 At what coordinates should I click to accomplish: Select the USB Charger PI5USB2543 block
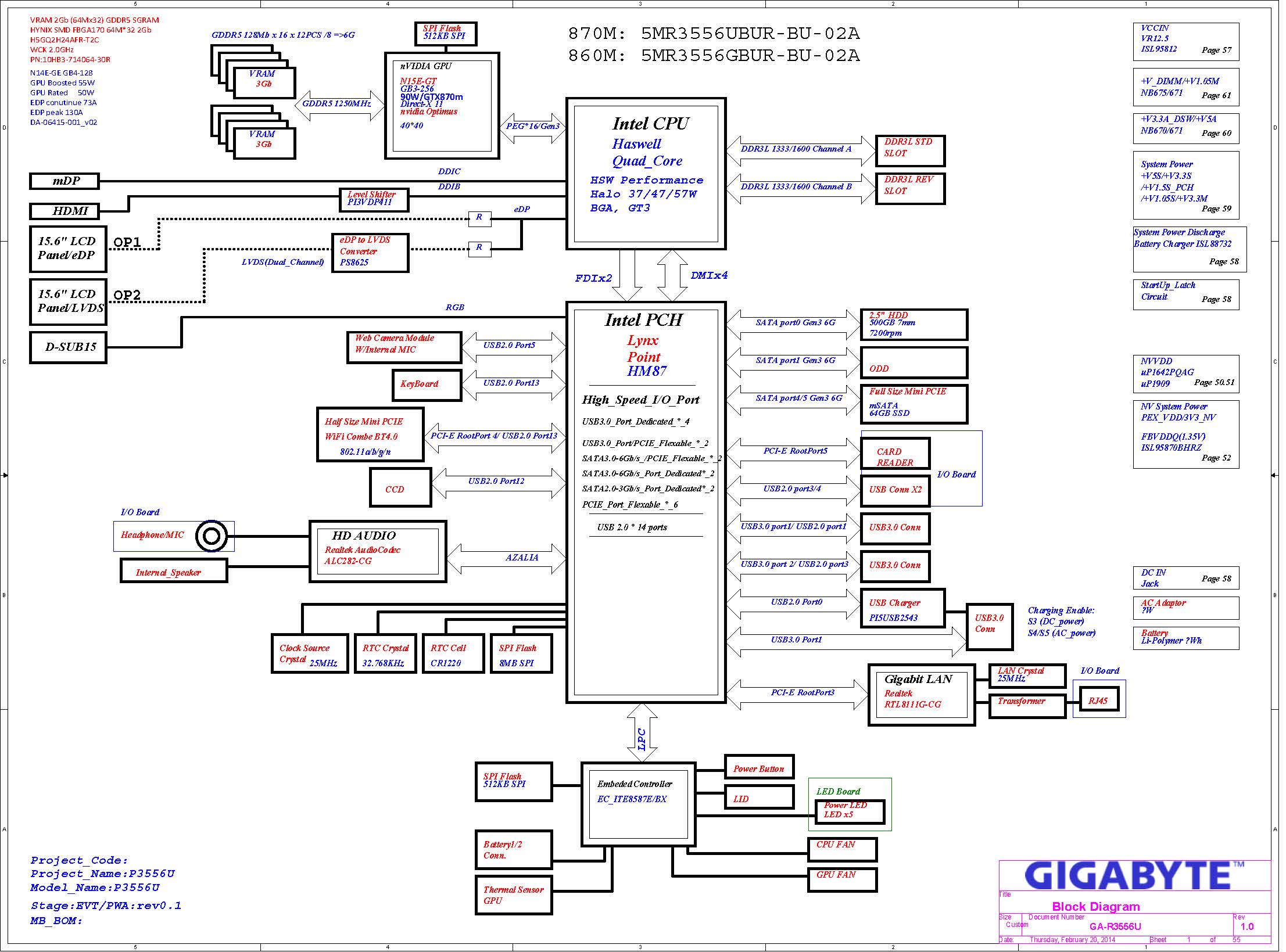[902, 608]
